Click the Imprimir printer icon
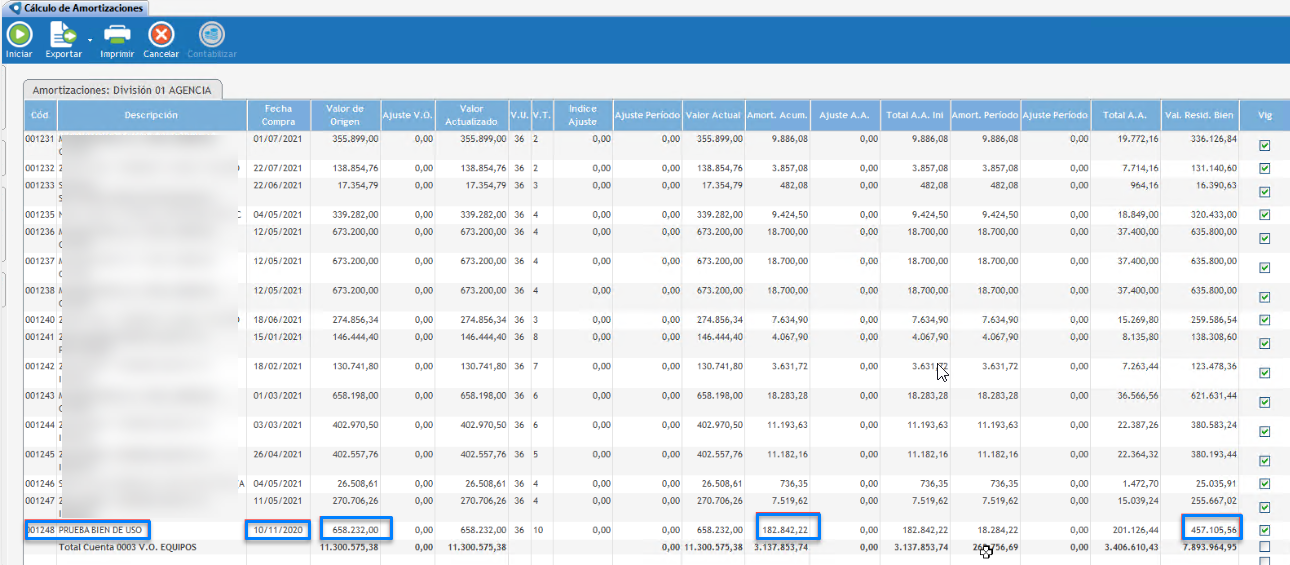This screenshot has height=565, width=1290. pos(117,36)
